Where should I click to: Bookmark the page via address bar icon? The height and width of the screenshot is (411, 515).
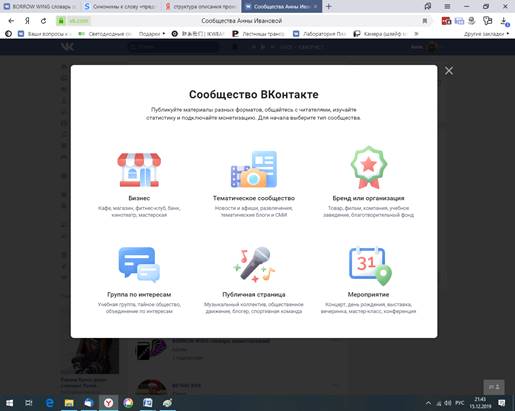pos(425,21)
